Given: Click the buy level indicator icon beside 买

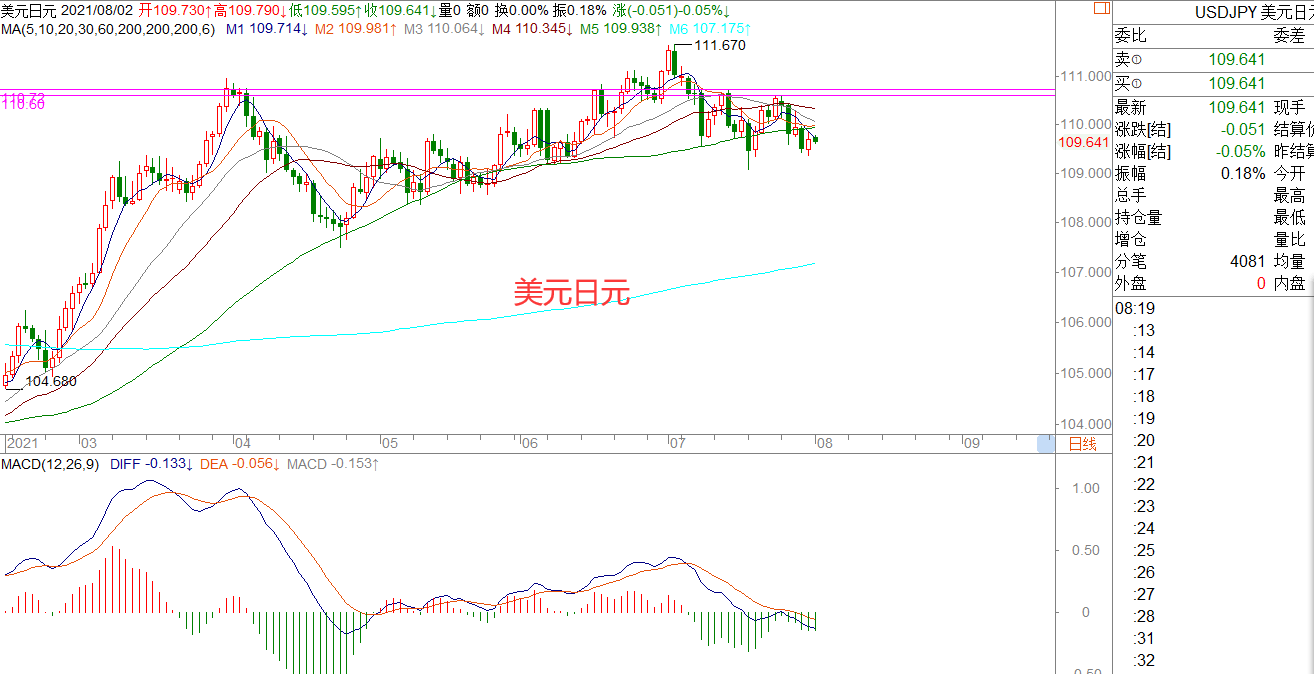Looking at the screenshot, I should coord(1137,85).
